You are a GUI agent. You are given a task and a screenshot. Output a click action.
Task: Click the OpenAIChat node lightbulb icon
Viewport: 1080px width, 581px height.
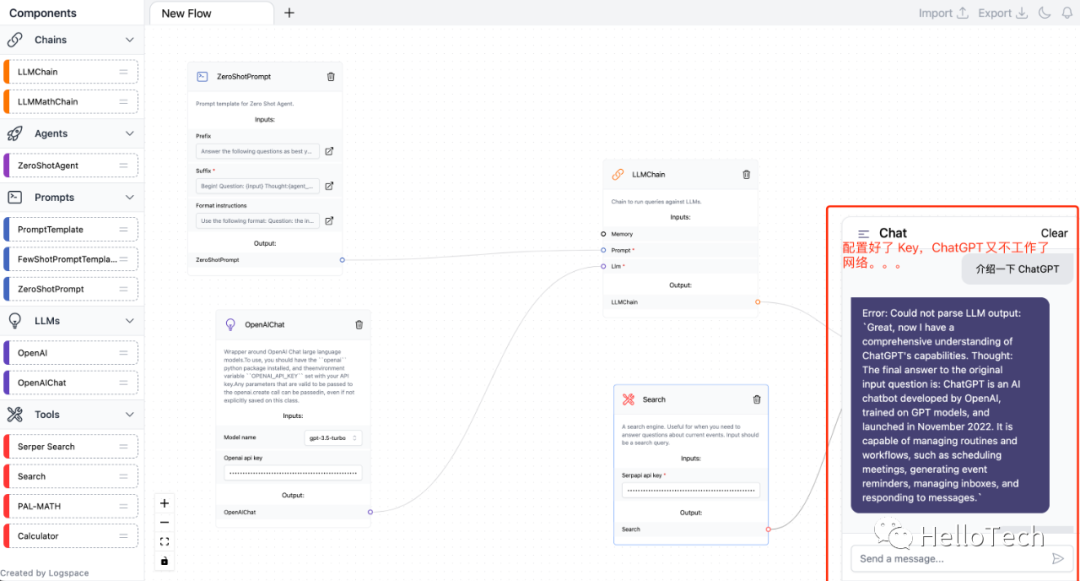coord(231,324)
